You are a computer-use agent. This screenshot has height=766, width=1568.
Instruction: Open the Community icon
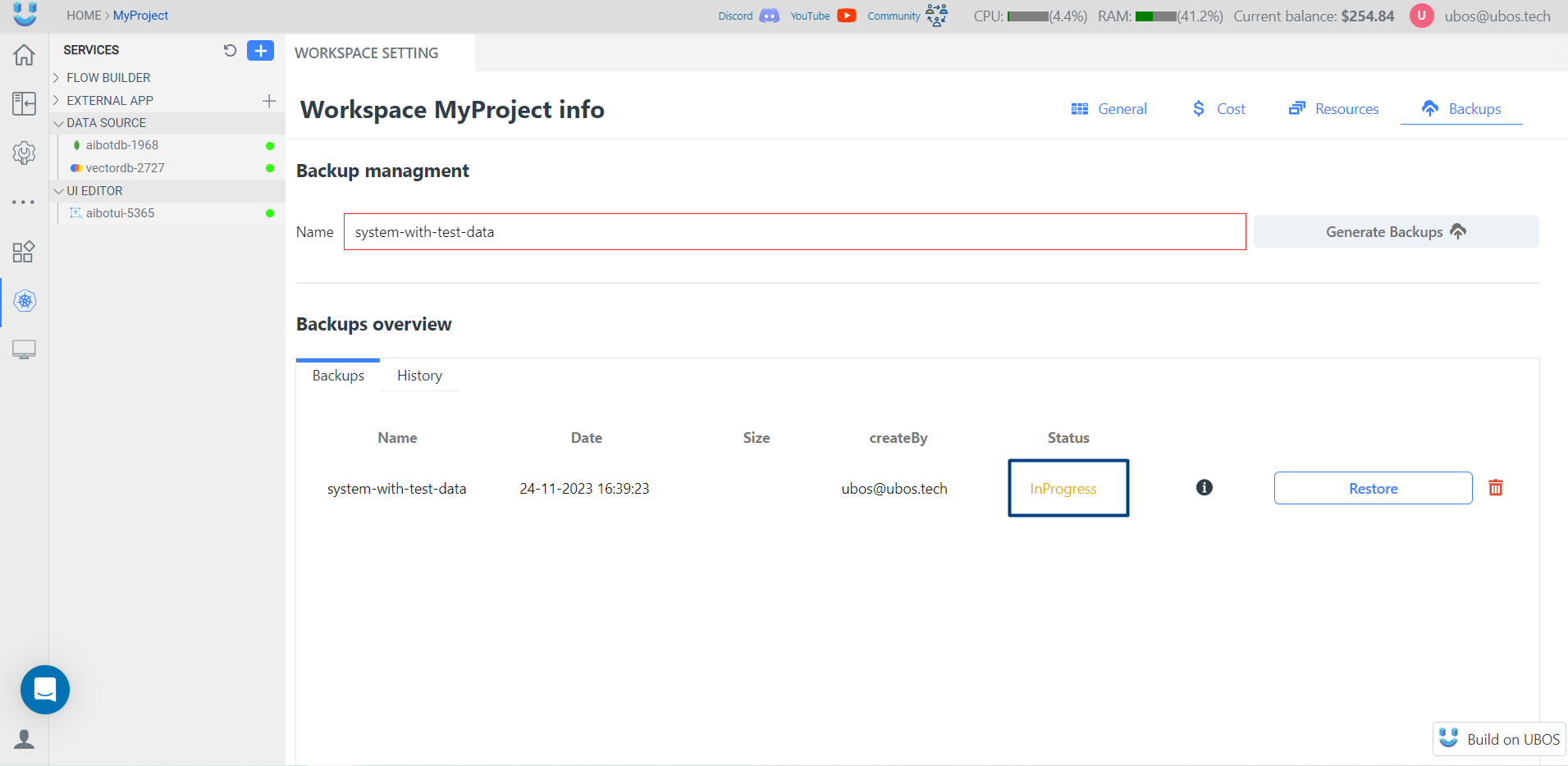(936, 15)
